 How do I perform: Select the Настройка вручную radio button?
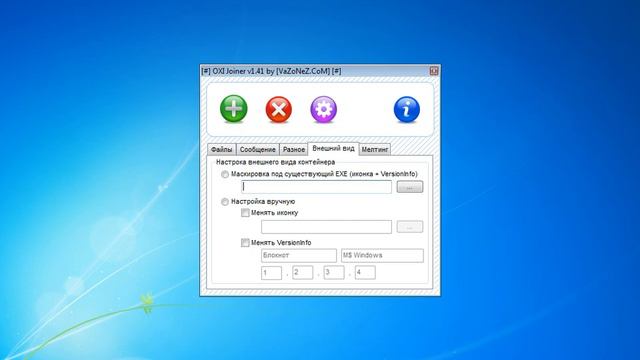point(225,202)
